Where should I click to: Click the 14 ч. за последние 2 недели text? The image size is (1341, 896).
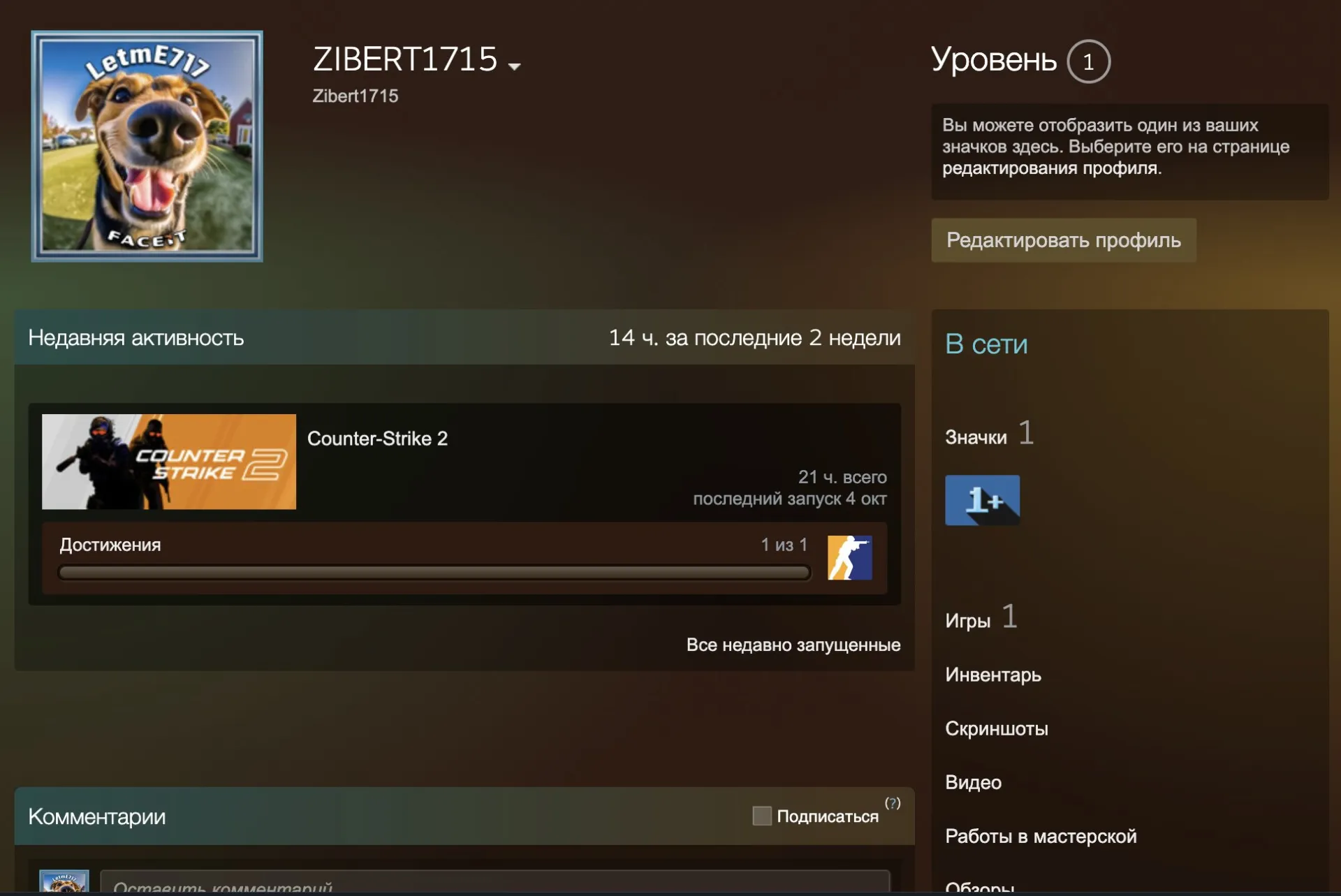754,338
